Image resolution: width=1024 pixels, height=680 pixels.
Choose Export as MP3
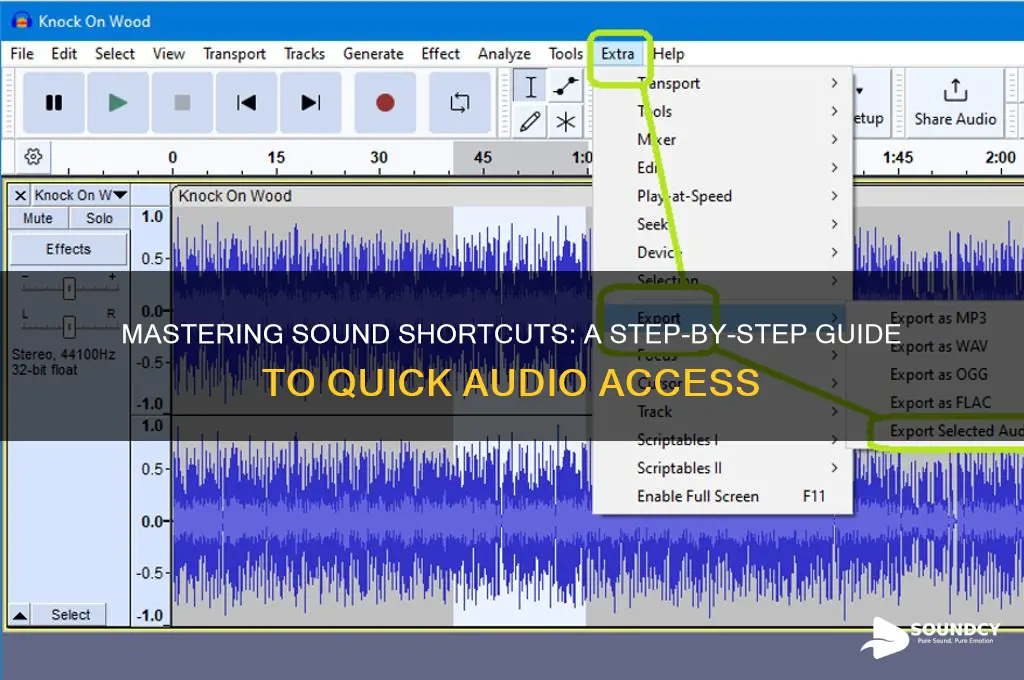point(938,318)
